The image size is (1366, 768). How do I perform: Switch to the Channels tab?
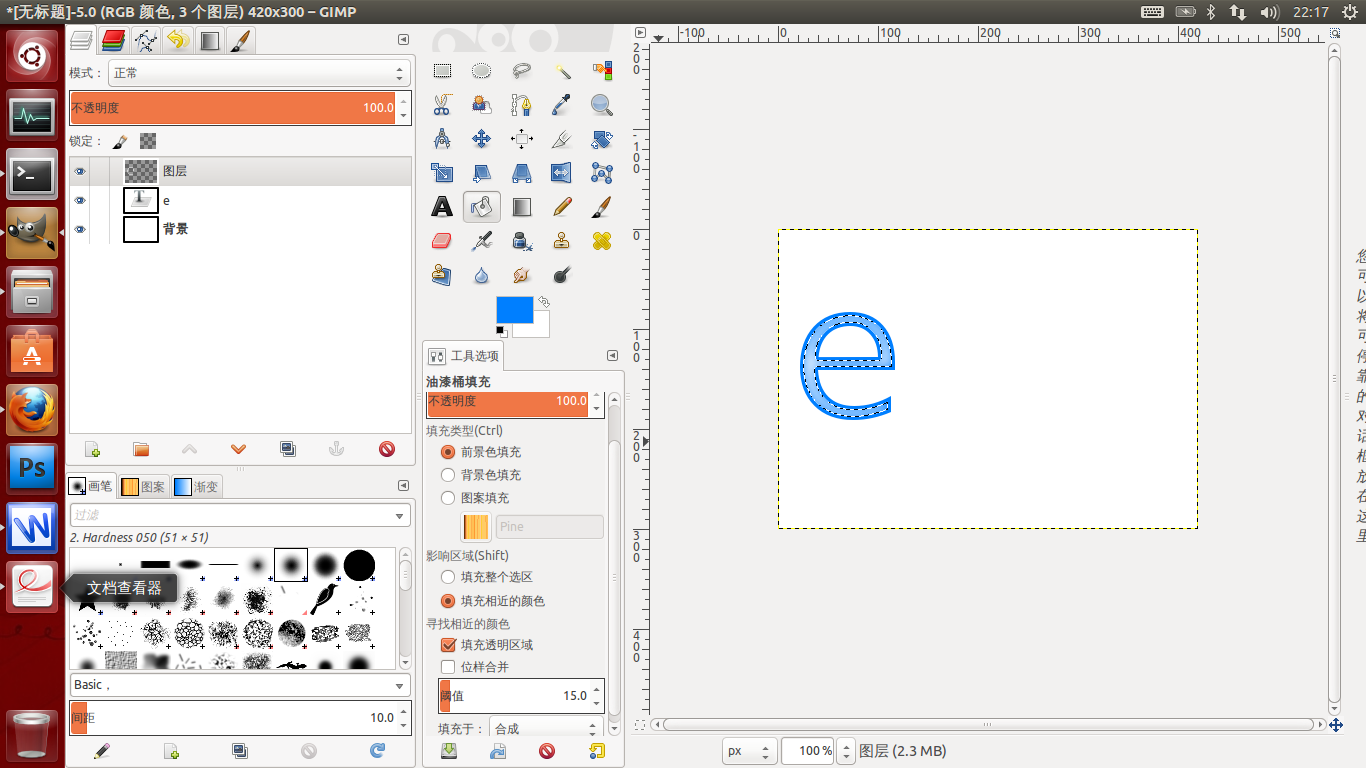tap(114, 40)
